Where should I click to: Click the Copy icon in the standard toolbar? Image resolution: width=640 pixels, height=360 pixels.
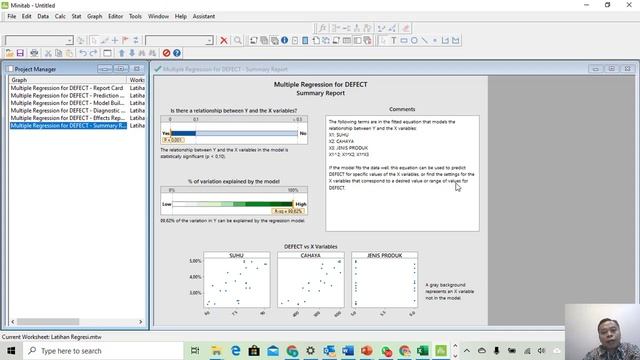click(59, 53)
